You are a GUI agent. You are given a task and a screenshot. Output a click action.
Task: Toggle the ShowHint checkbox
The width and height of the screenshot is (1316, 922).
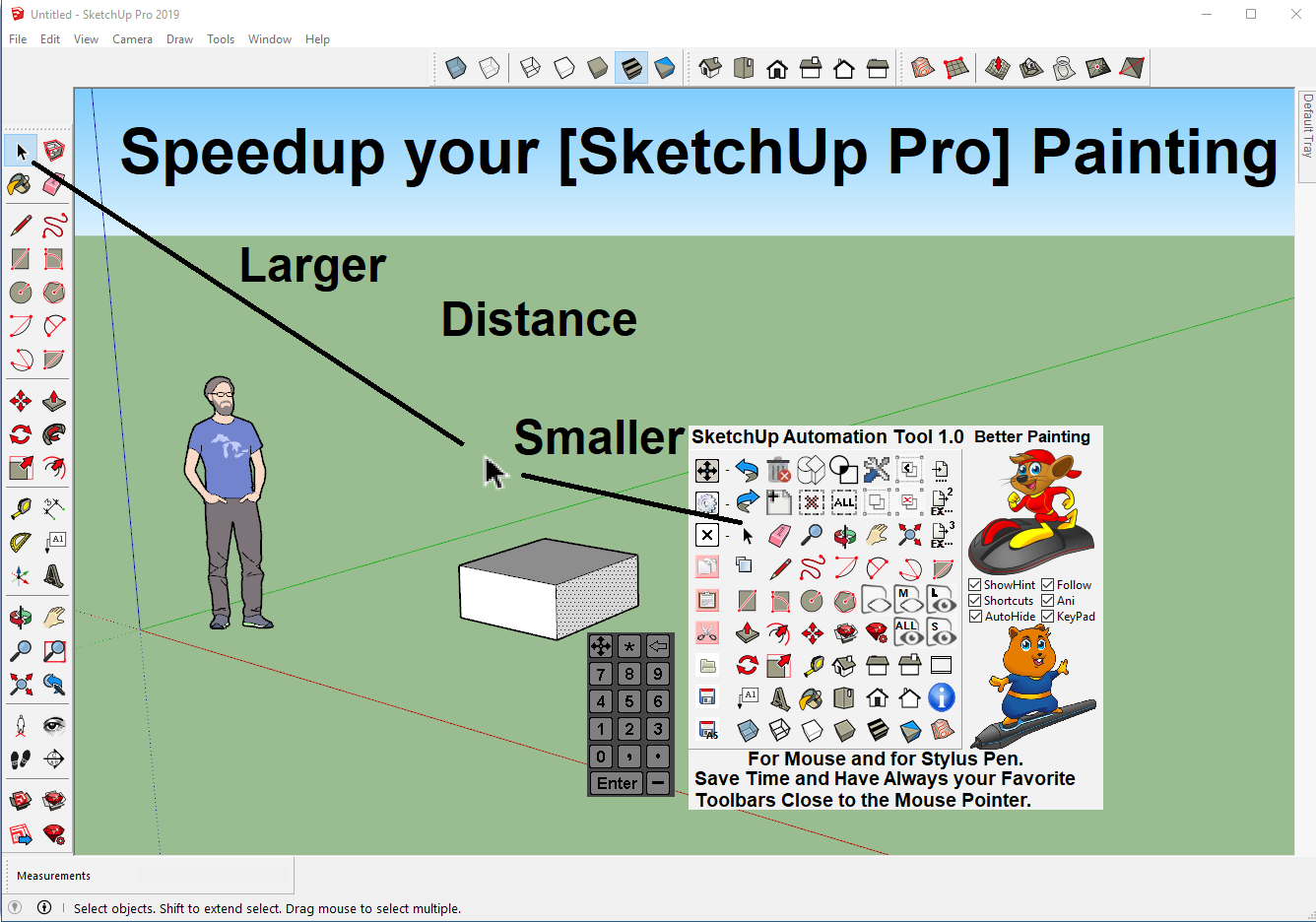[x=975, y=585]
